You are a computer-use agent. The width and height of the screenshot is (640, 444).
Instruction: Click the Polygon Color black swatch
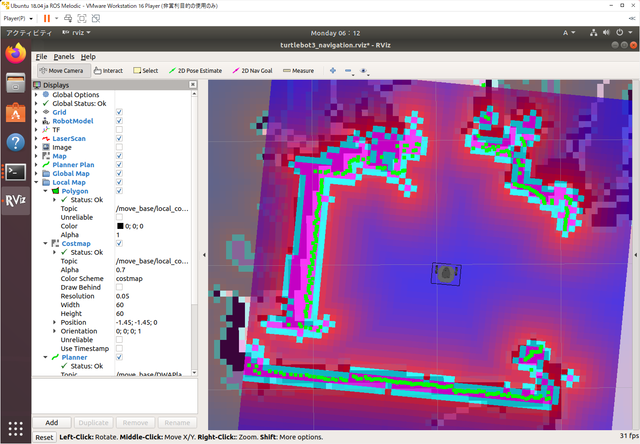[x=120, y=226]
